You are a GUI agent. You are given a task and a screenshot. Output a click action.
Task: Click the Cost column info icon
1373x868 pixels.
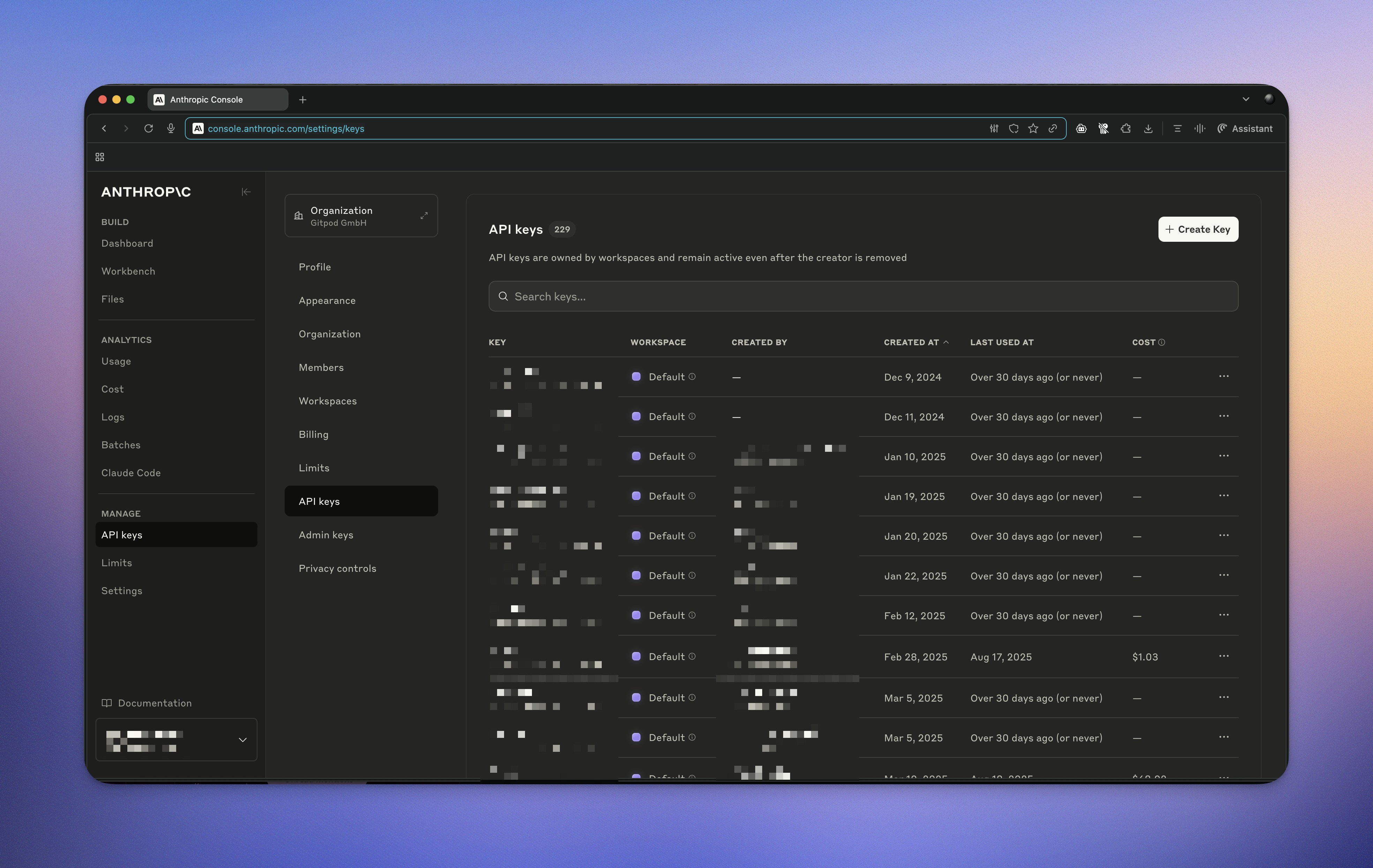(x=1162, y=342)
